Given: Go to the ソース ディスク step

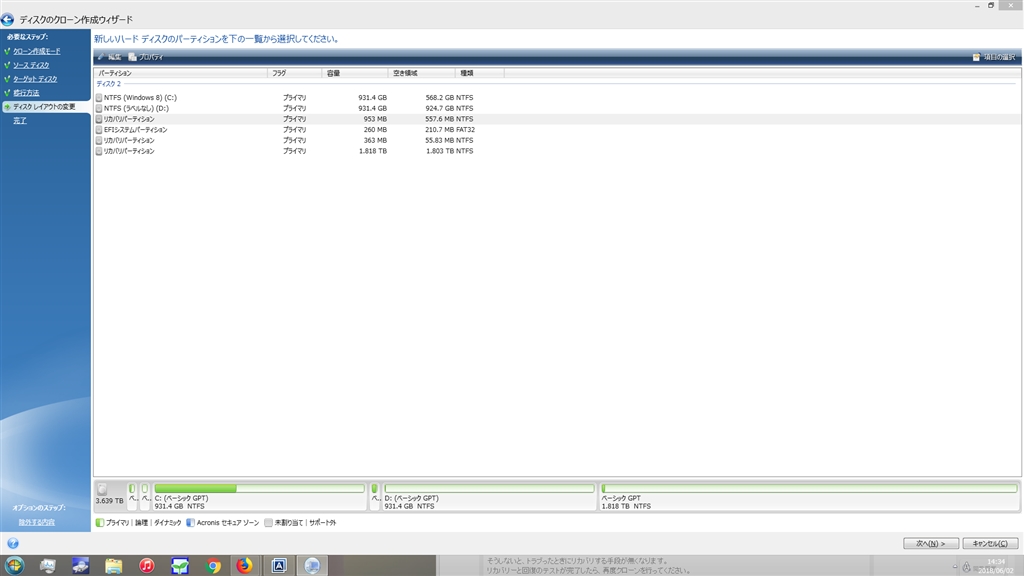Looking at the screenshot, I should (x=31, y=65).
